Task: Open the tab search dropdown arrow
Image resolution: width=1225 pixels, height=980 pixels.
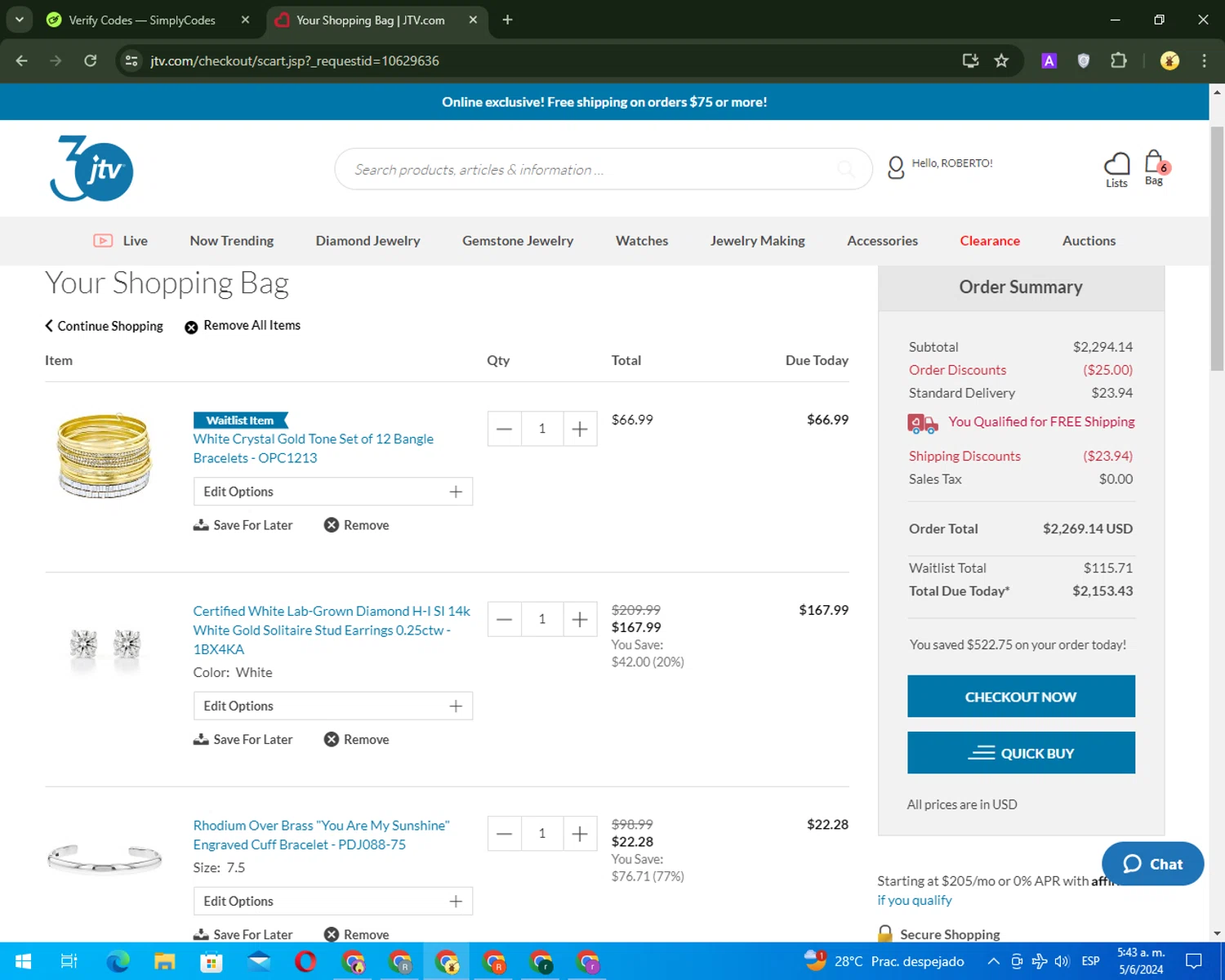Action: [19, 20]
